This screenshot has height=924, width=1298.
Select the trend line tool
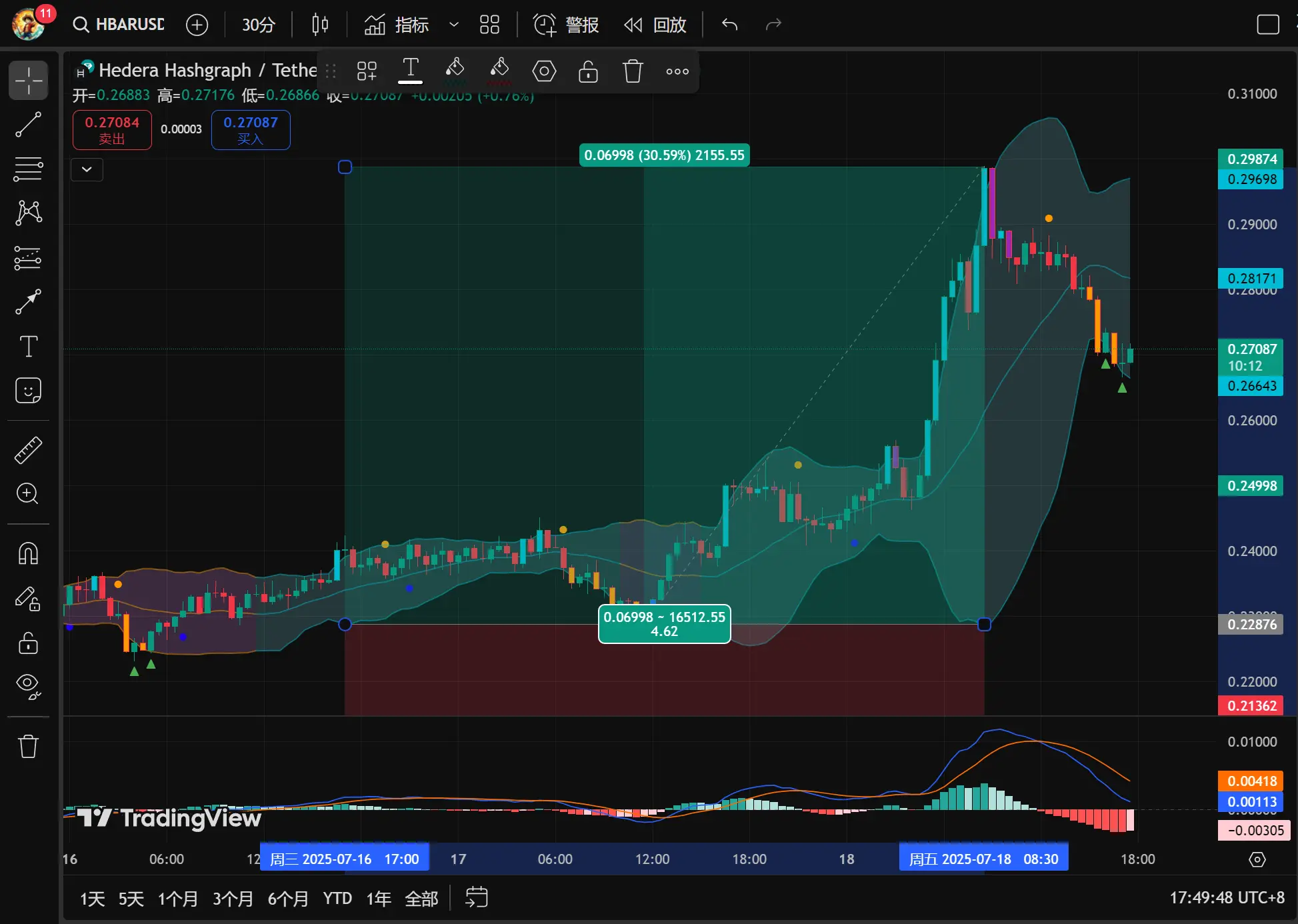pyautogui.click(x=28, y=125)
